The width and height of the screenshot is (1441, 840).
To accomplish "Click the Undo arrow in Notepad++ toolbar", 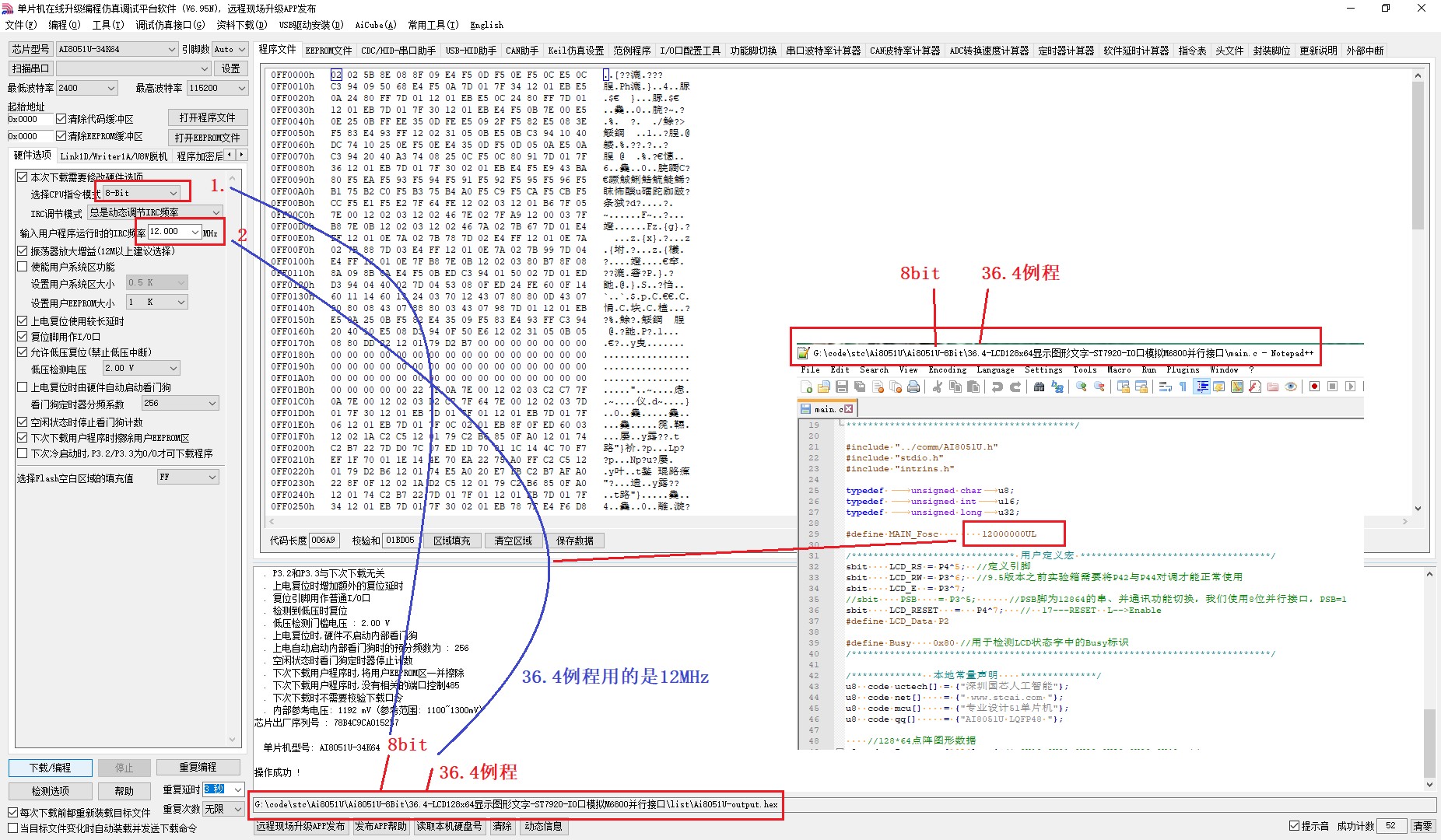I will coord(997,387).
